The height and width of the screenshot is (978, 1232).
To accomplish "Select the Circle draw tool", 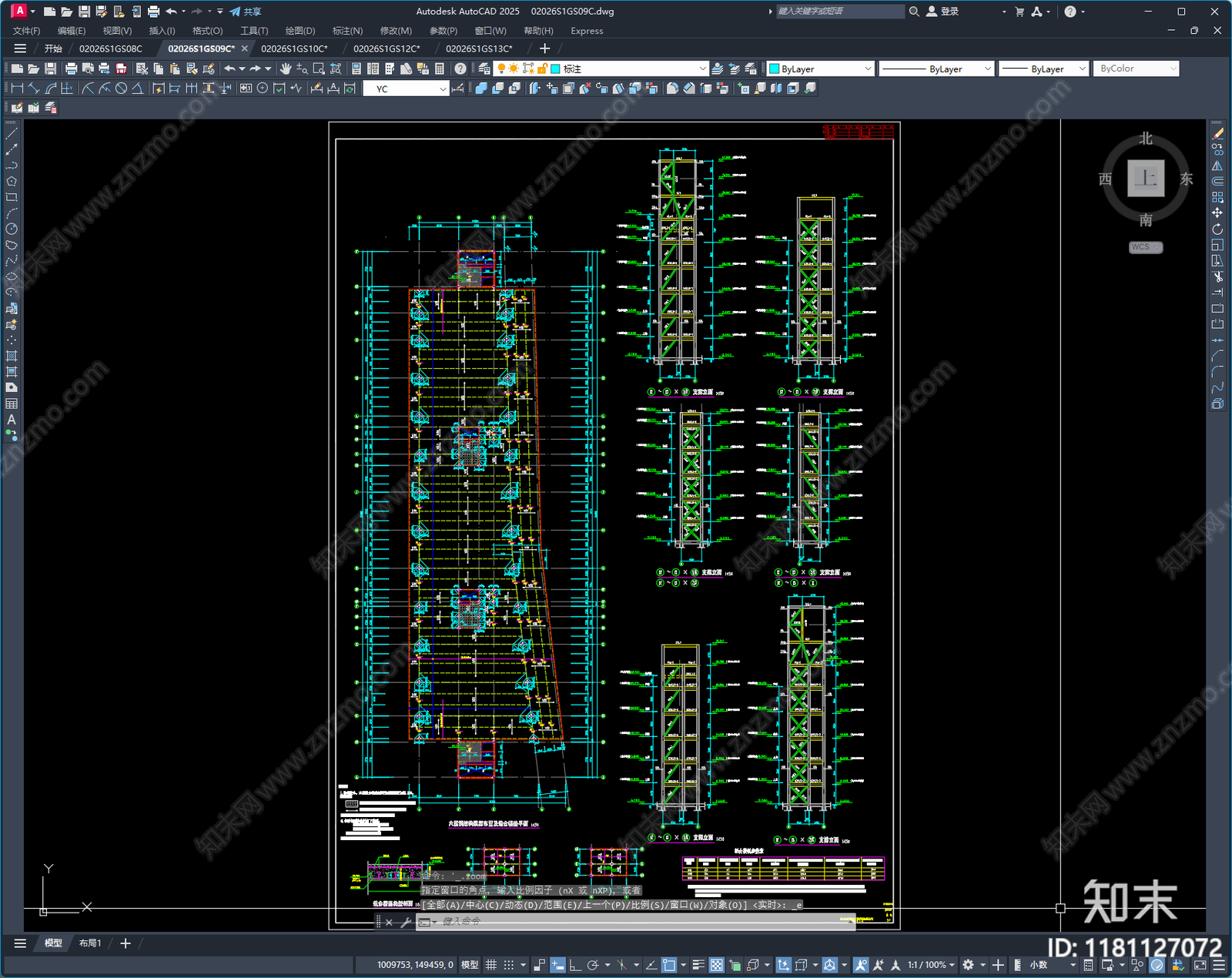I will click(x=12, y=229).
